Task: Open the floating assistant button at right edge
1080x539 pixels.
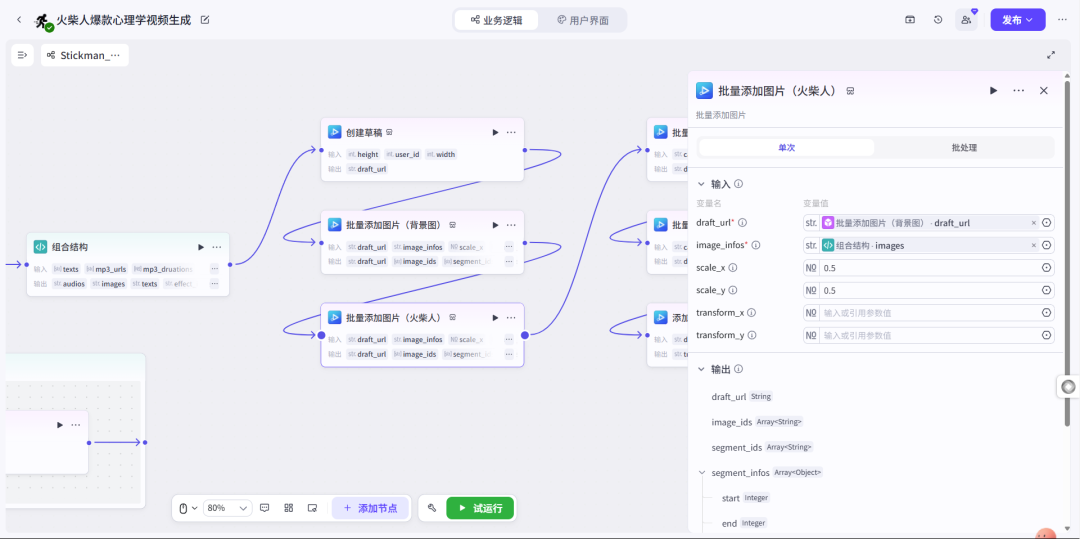Action: tap(1068, 387)
